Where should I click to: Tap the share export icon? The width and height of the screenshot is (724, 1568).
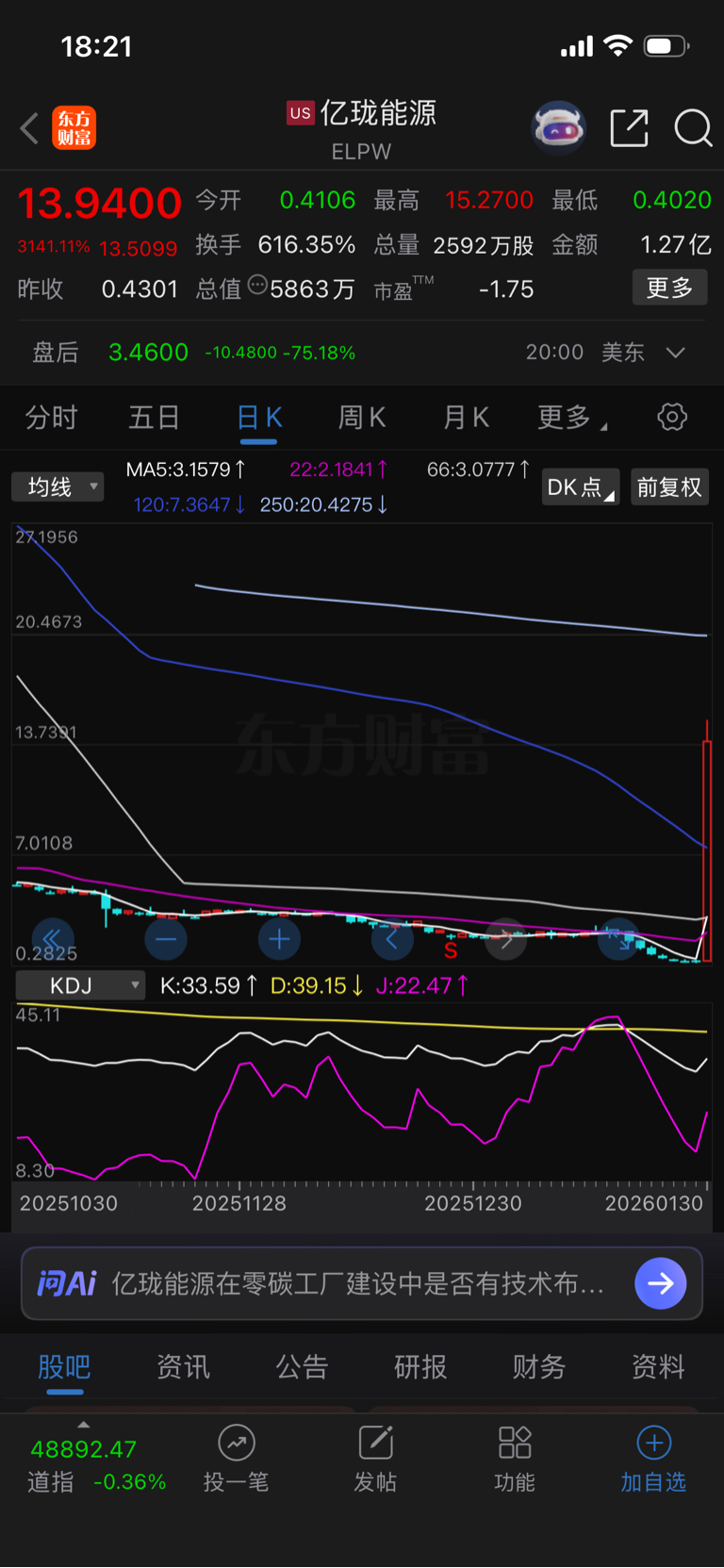click(x=629, y=128)
